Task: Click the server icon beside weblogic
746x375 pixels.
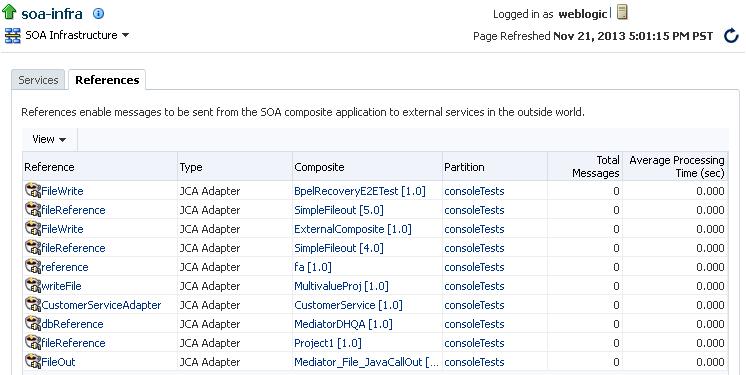Action: pyautogui.click(x=622, y=12)
